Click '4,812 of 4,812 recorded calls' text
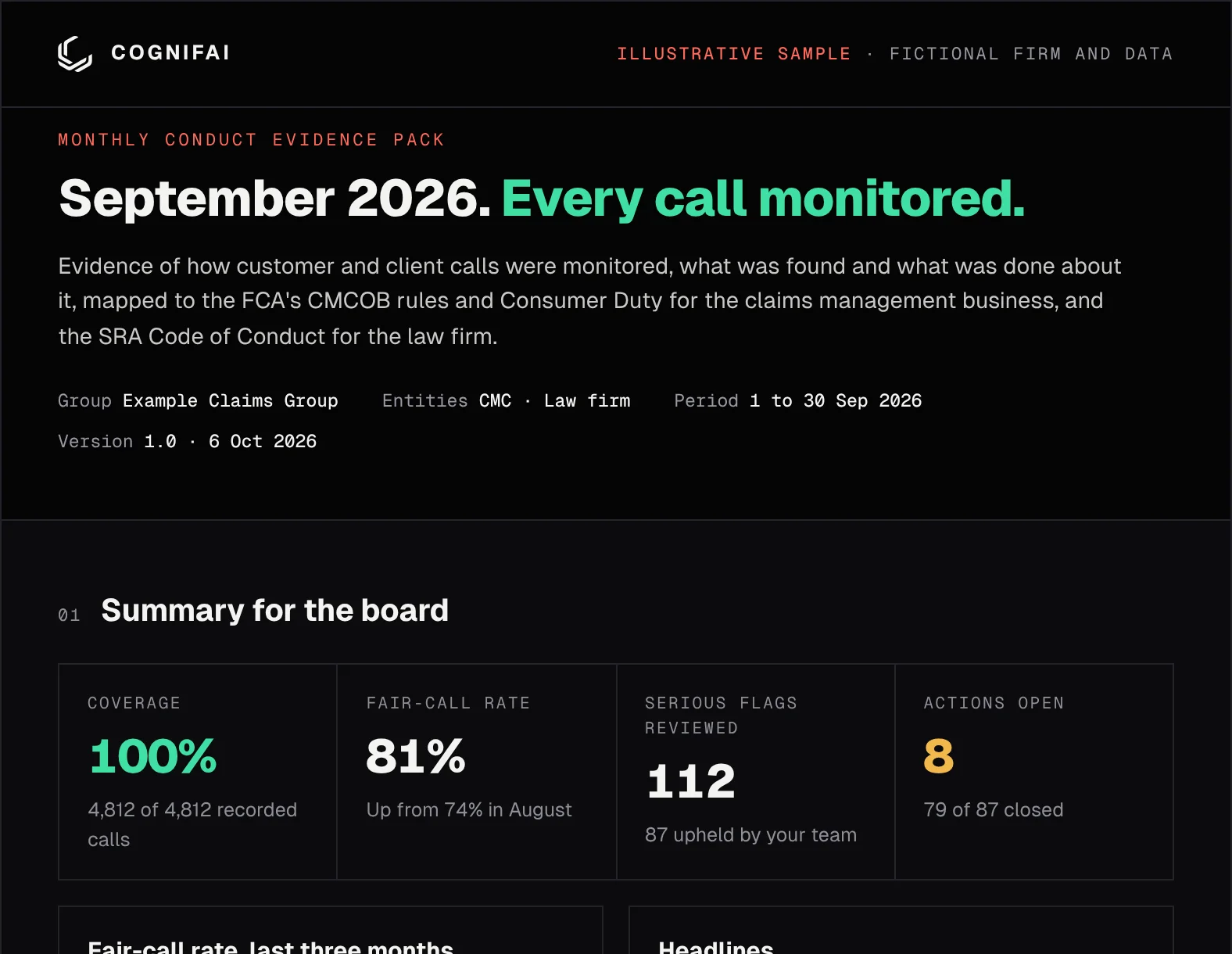This screenshot has width=1232, height=954. 192,824
